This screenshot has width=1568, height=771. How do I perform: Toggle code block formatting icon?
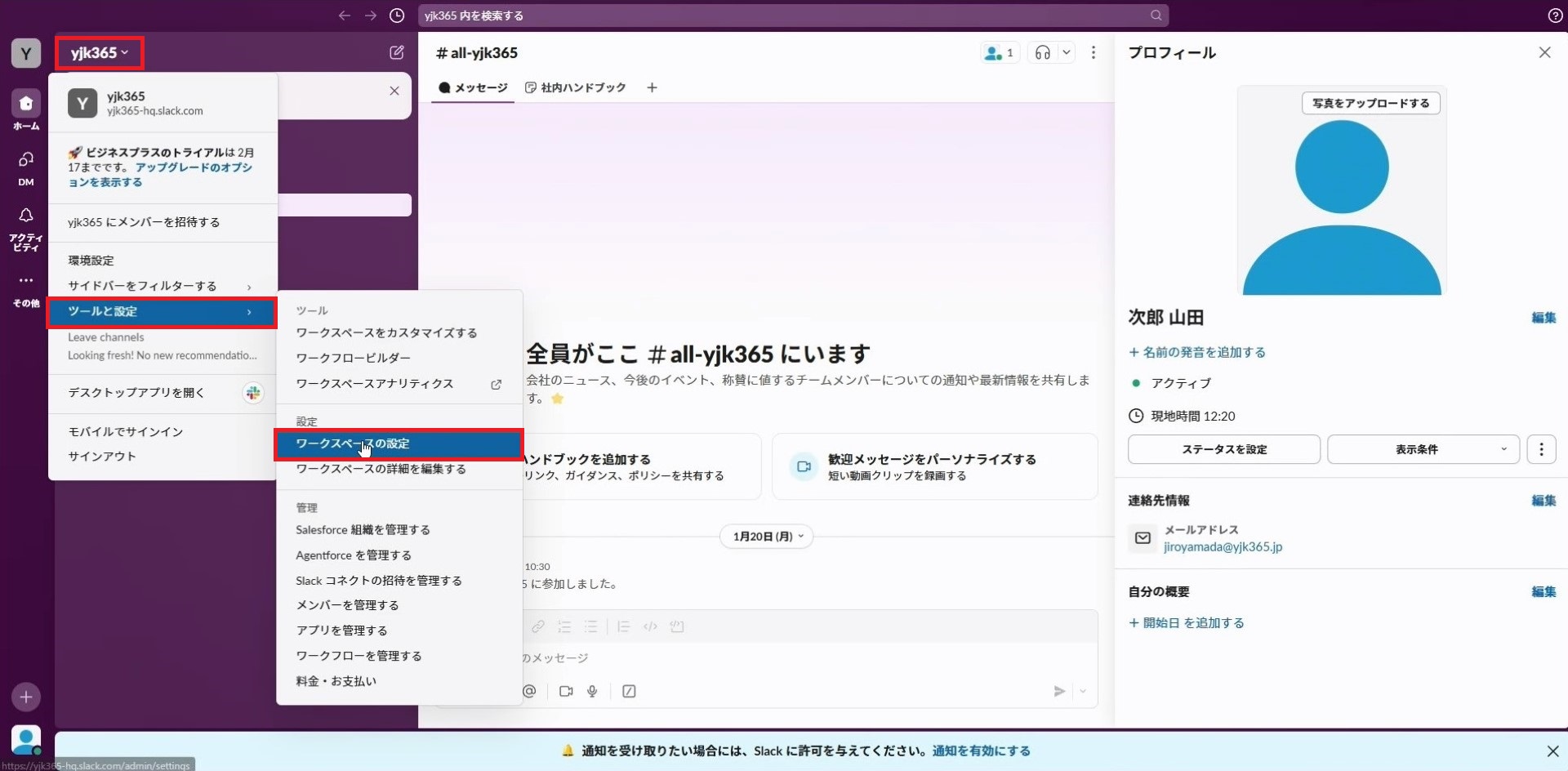coord(676,626)
